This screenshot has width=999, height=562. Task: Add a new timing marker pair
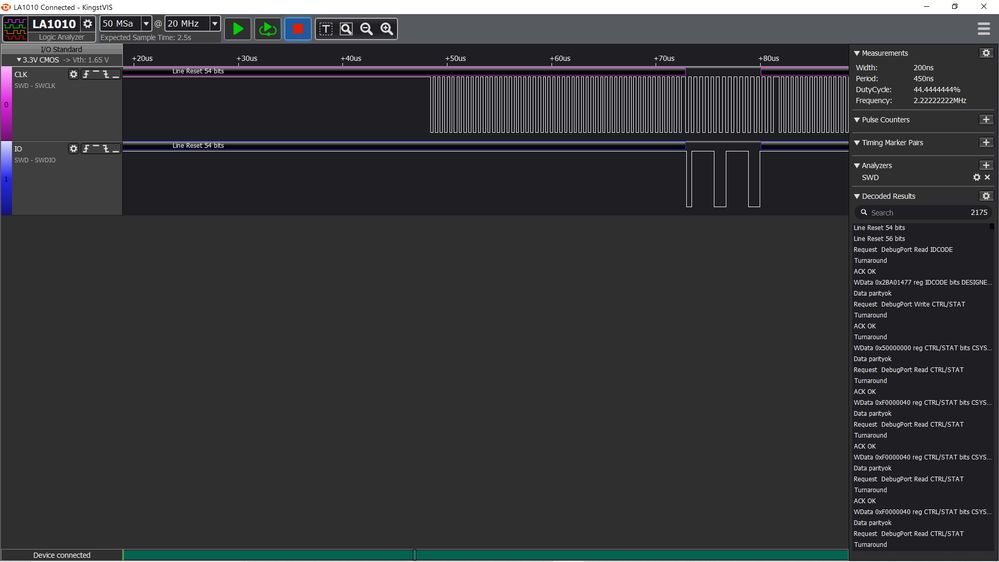[x=986, y=143]
